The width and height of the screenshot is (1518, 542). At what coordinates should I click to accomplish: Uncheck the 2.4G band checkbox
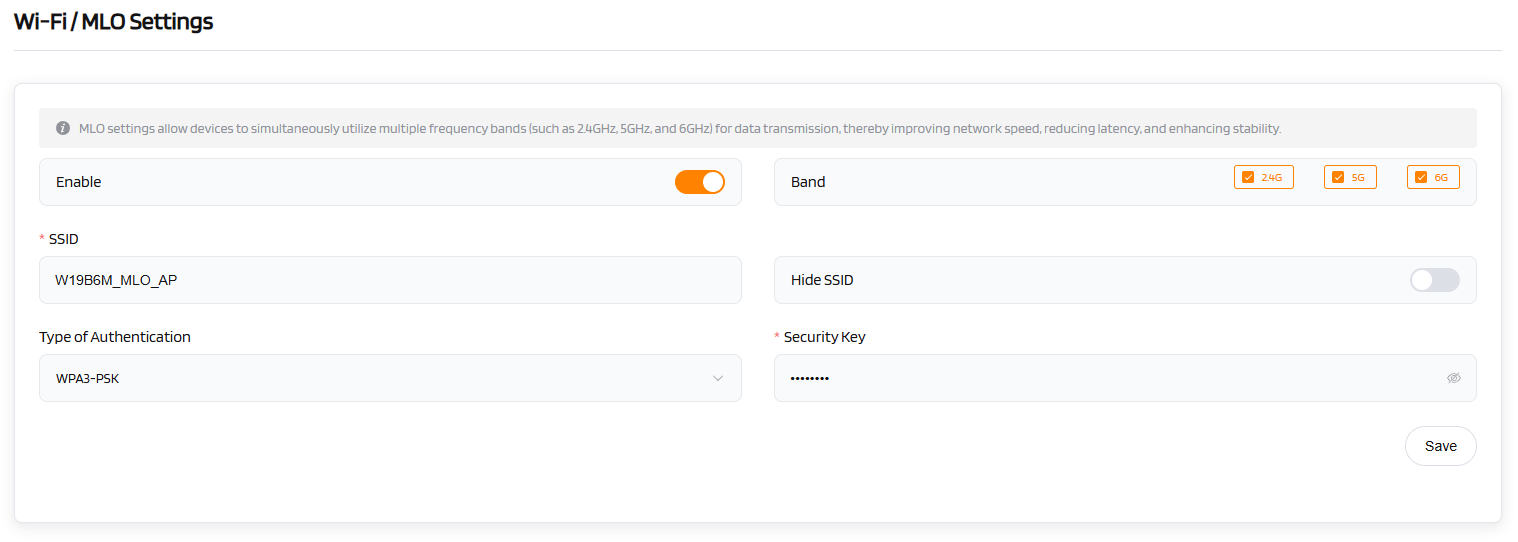tap(1248, 177)
